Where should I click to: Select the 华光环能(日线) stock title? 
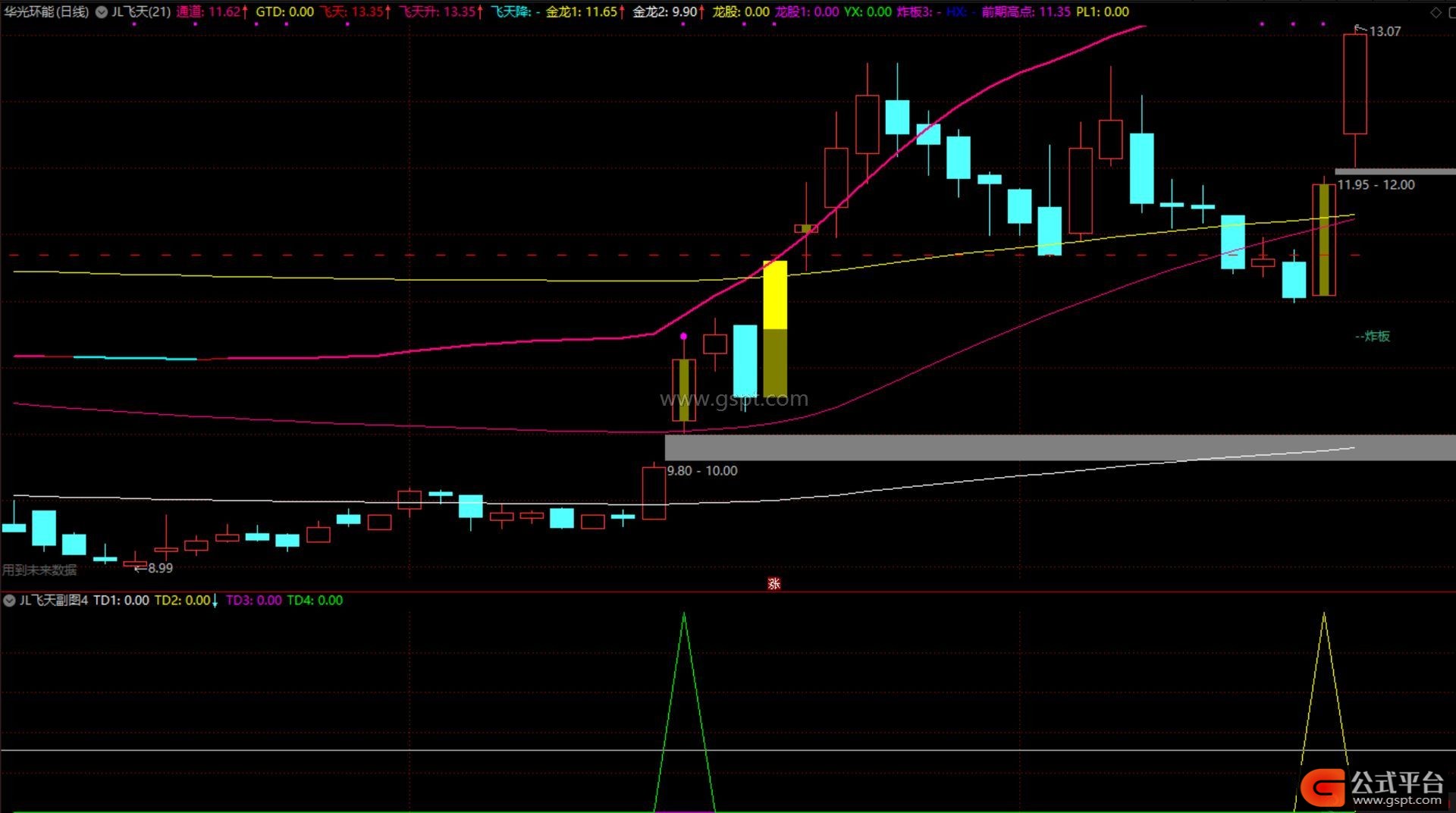pyautogui.click(x=46, y=12)
